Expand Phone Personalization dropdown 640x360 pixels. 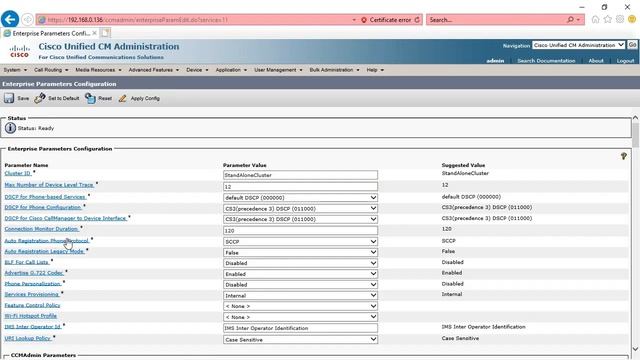tap(300, 284)
